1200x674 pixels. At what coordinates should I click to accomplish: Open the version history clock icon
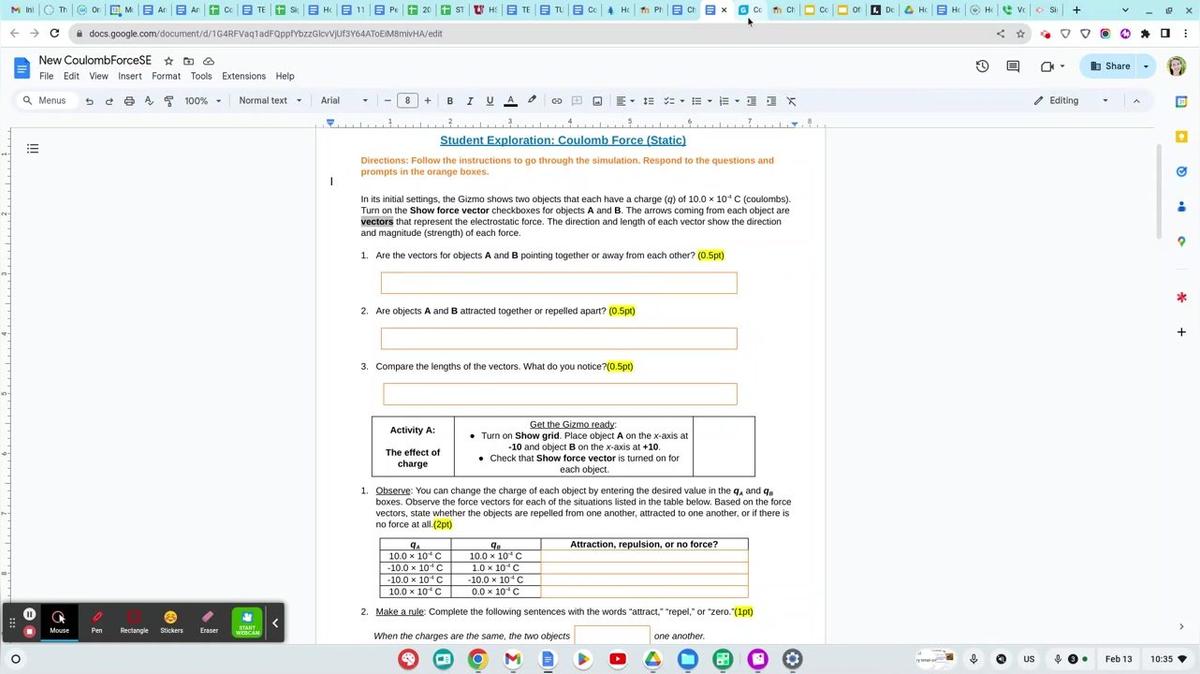982,67
